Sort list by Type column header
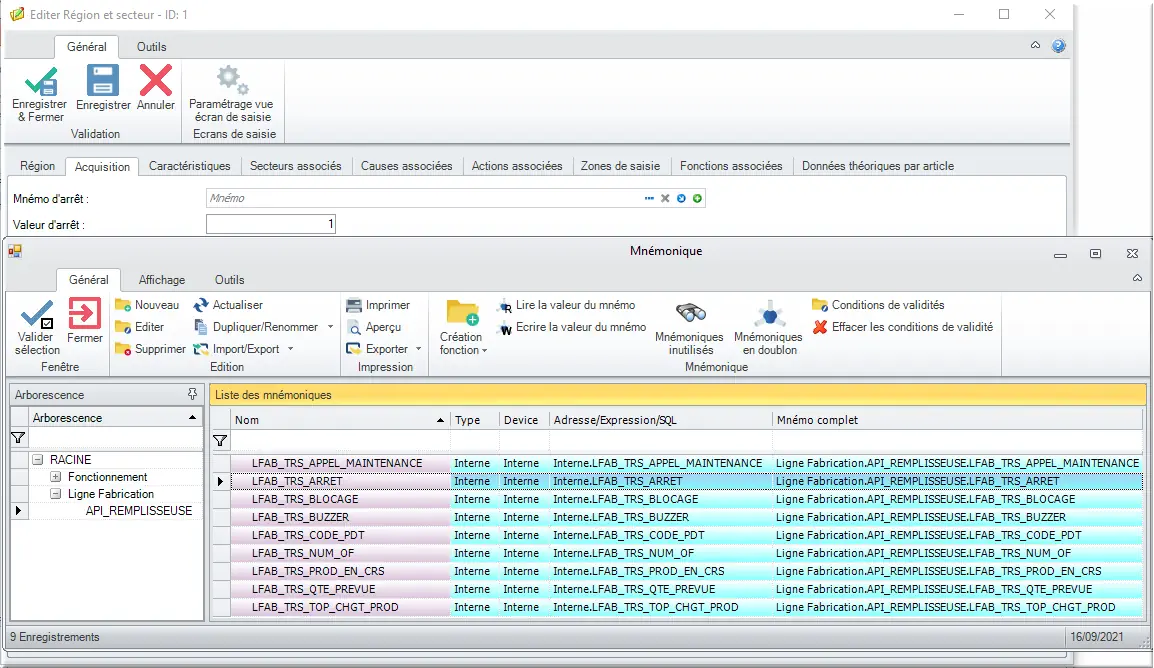This screenshot has height=668, width=1154. (475, 420)
